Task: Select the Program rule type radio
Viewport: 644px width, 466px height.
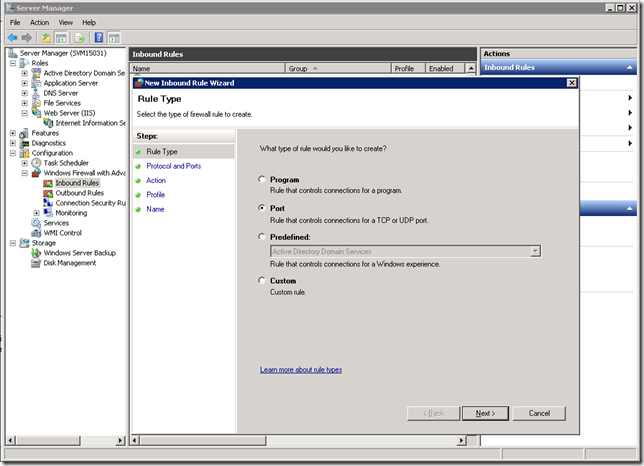Action: coord(262,179)
